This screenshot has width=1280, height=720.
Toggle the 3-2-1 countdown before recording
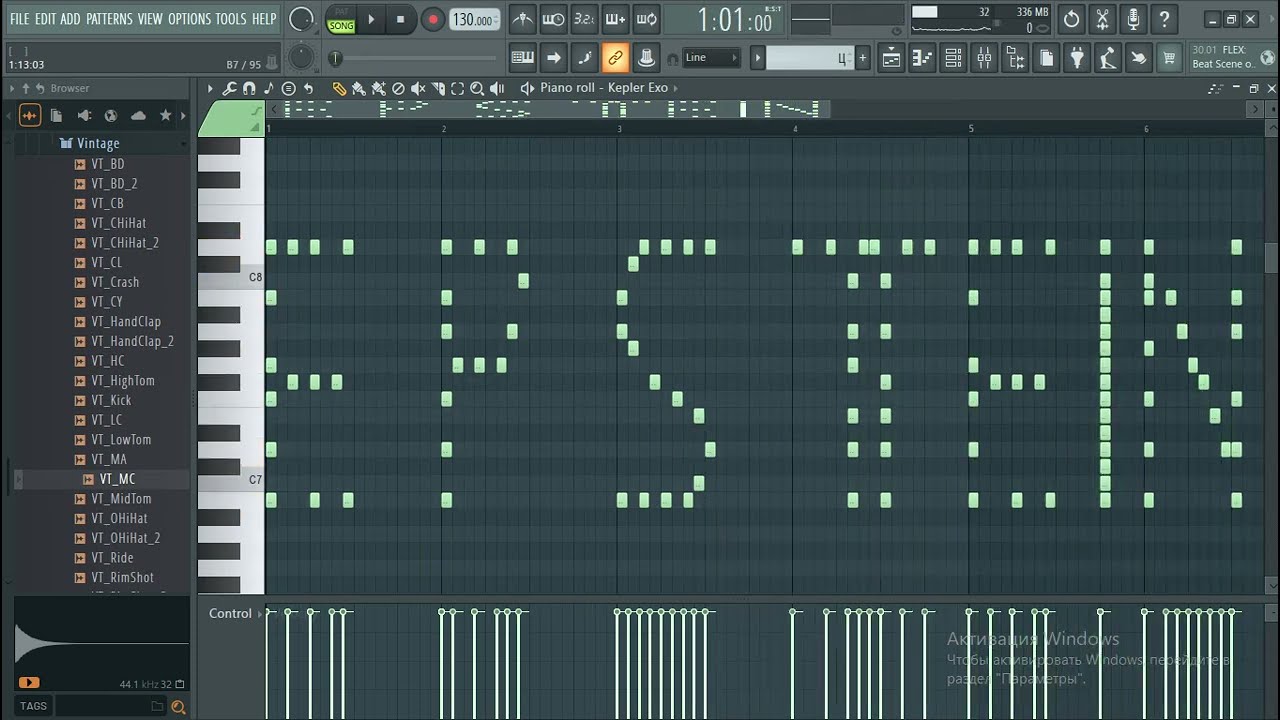pyautogui.click(x=584, y=19)
